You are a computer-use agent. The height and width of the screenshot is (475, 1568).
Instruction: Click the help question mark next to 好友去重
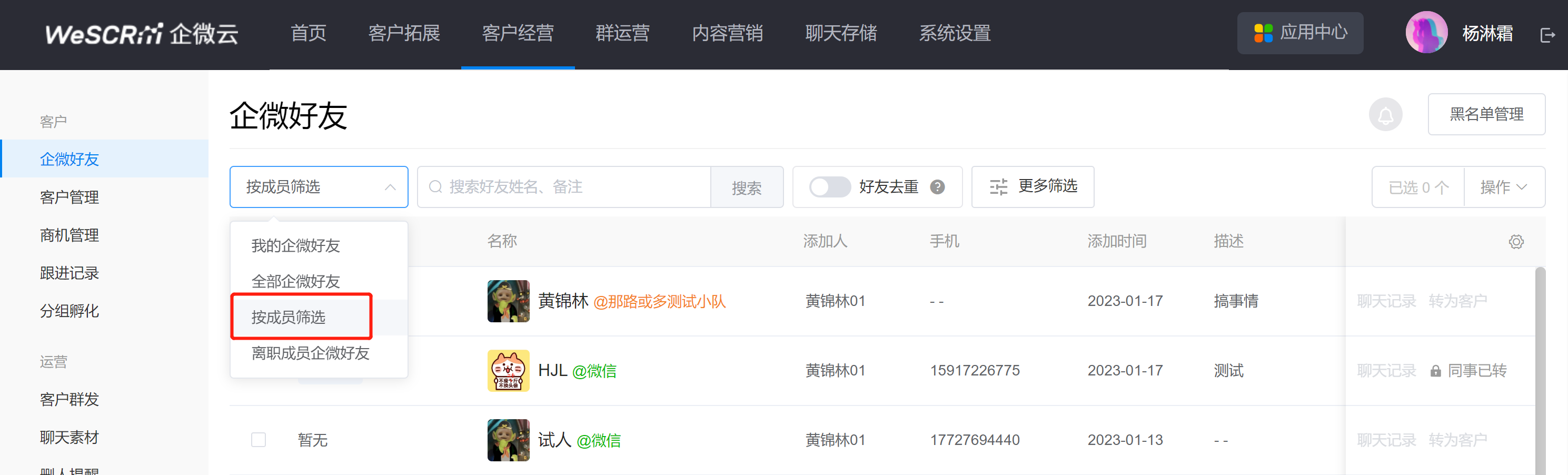[x=937, y=187]
